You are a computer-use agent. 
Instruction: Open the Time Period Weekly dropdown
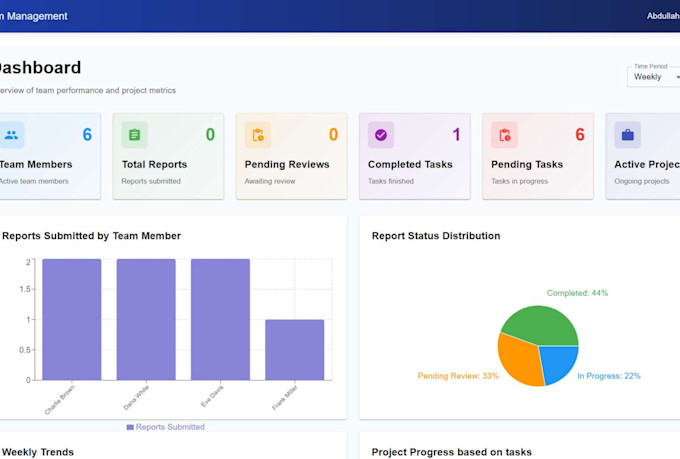coord(654,77)
